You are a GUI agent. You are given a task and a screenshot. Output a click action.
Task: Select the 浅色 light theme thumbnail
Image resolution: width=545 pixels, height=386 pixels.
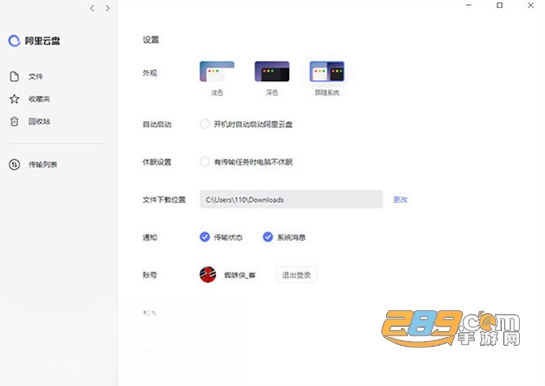point(217,72)
